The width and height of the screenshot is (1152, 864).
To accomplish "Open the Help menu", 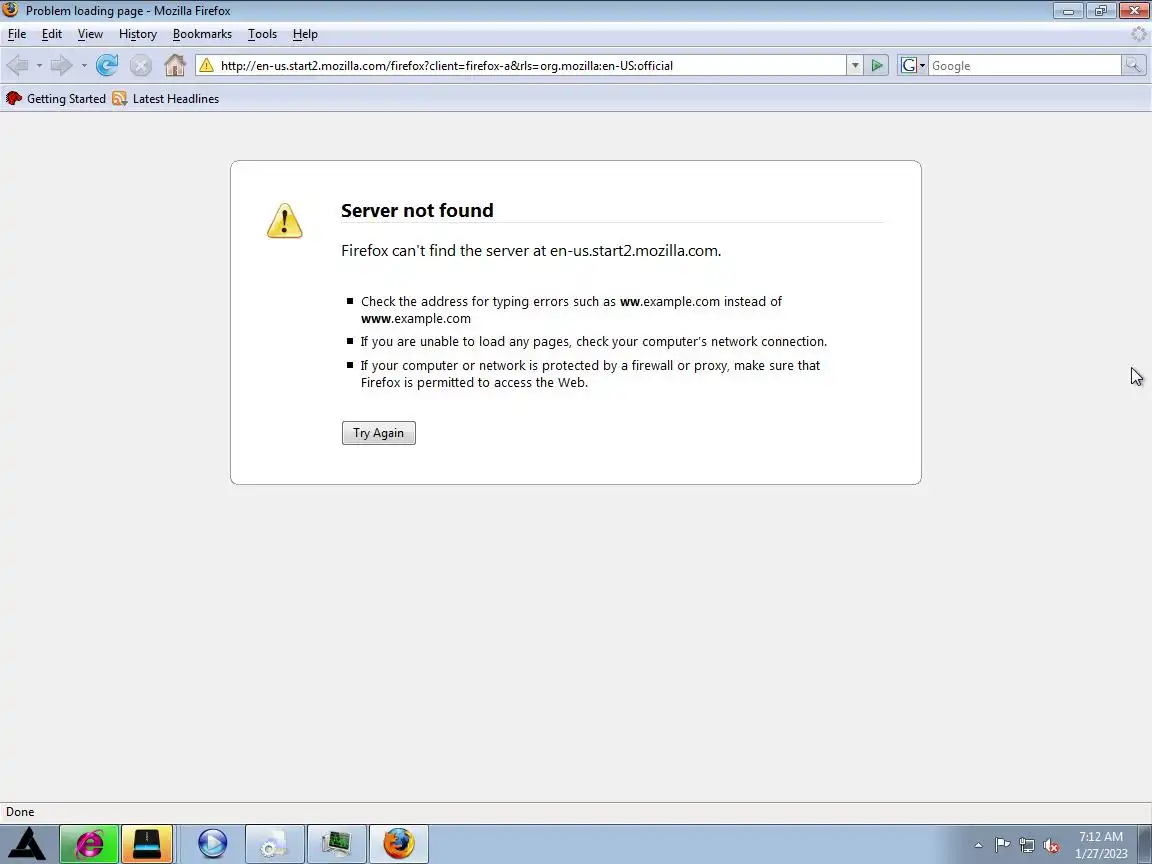I will pos(305,34).
